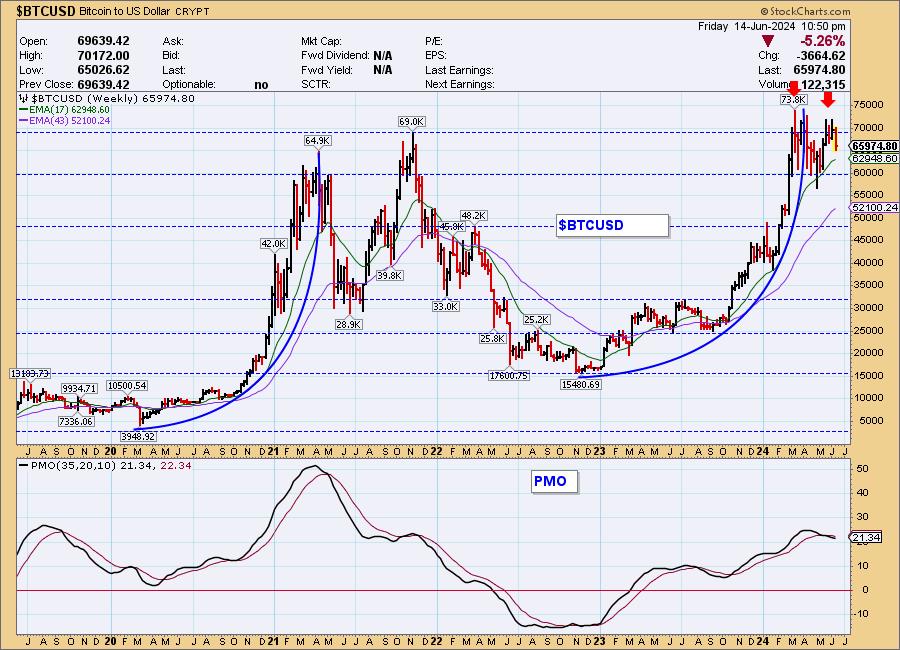Click the Prev Close value 69639.42
Viewport: 900px width, 650px height.
pos(103,84)
